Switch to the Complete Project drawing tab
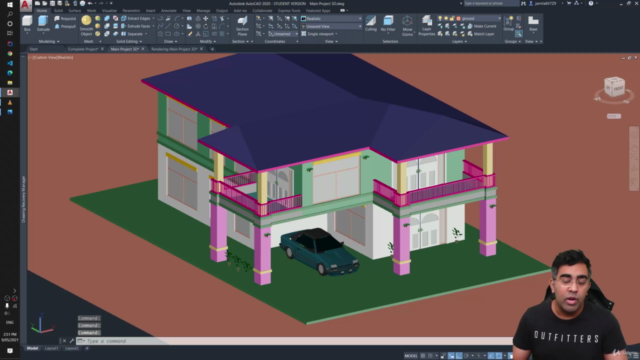640x360 pixels. tap(83, 49)
